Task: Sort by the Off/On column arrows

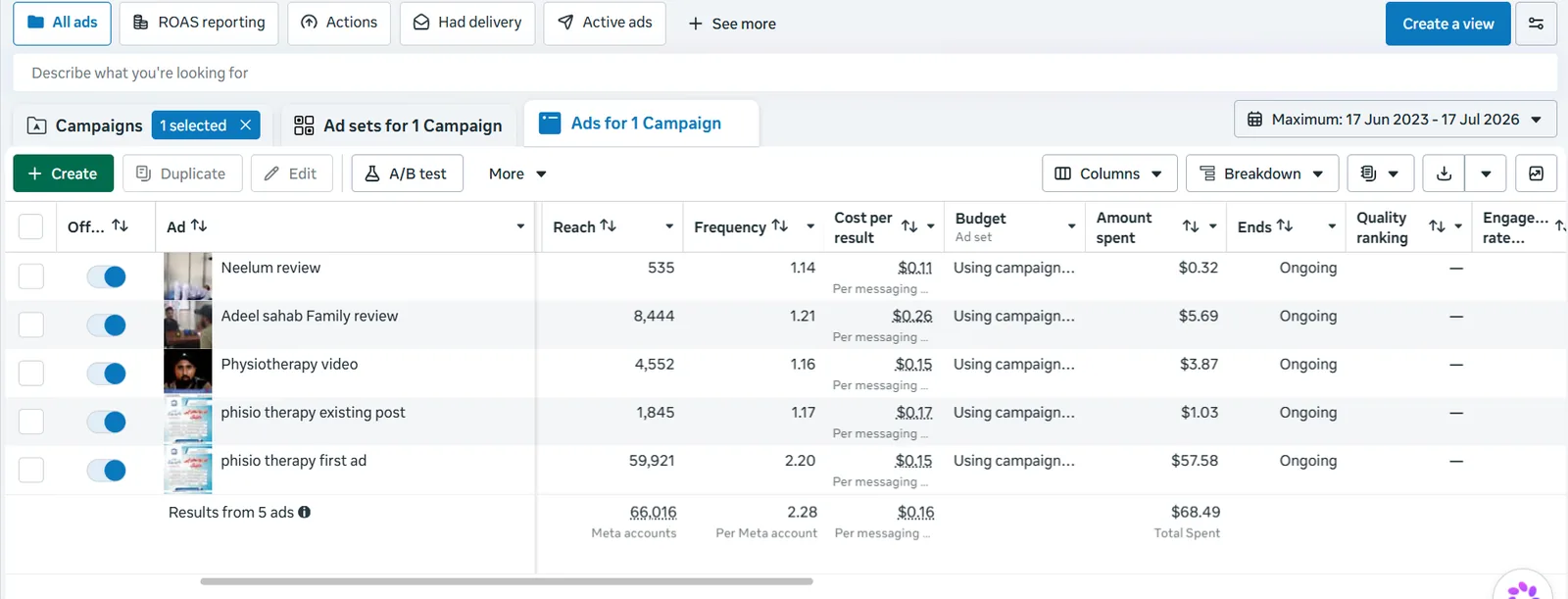Action: click(121, 225)
